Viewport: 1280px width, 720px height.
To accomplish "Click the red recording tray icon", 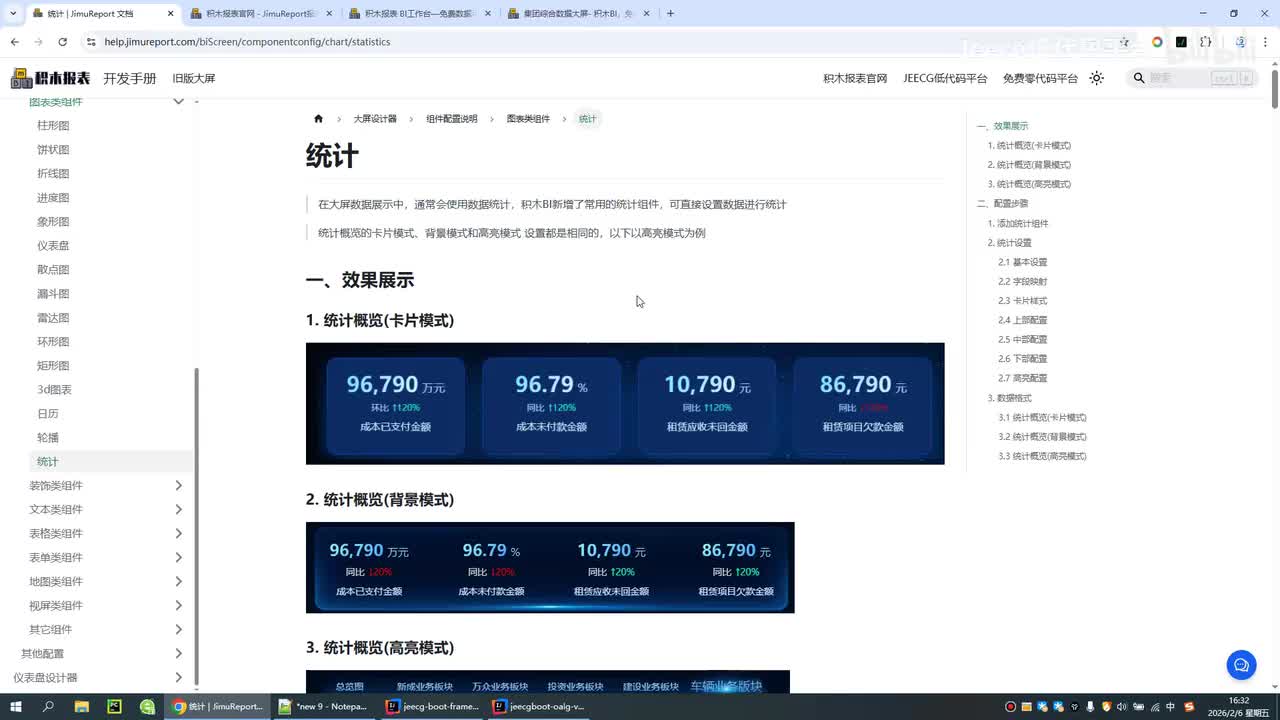I will point(1011,707).
